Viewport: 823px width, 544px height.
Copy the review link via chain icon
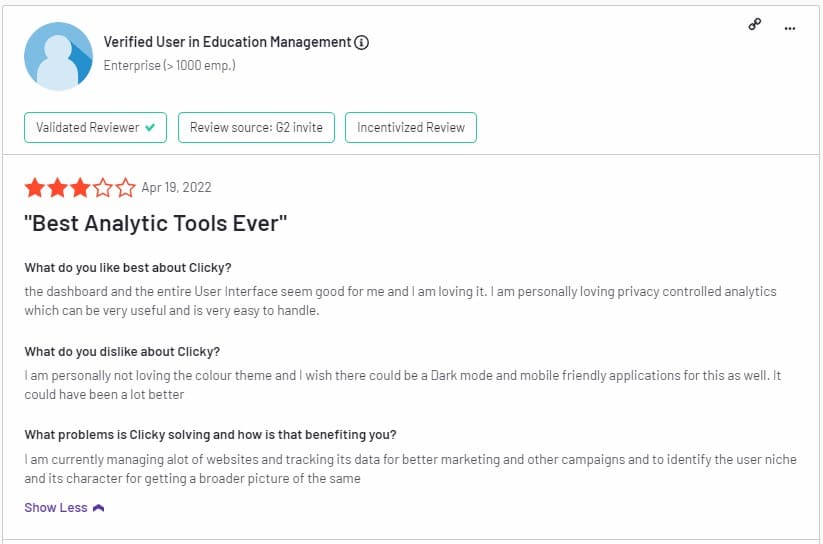point(755,24)
